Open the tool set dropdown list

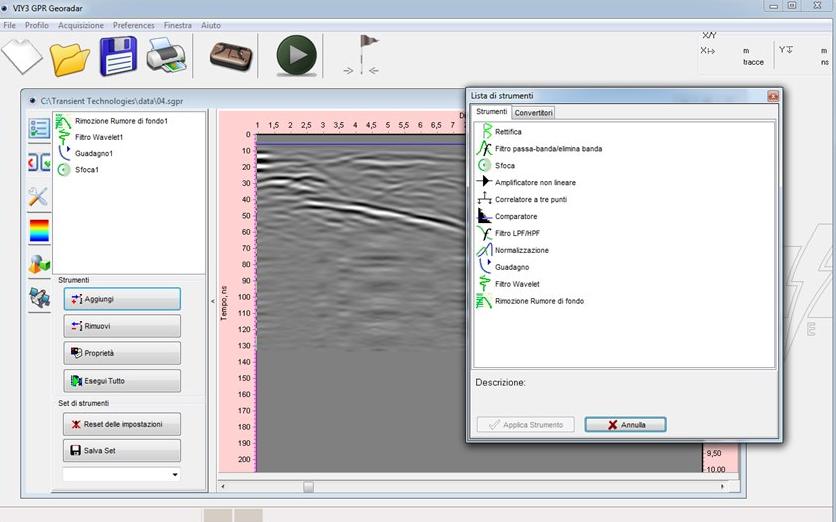175,475
